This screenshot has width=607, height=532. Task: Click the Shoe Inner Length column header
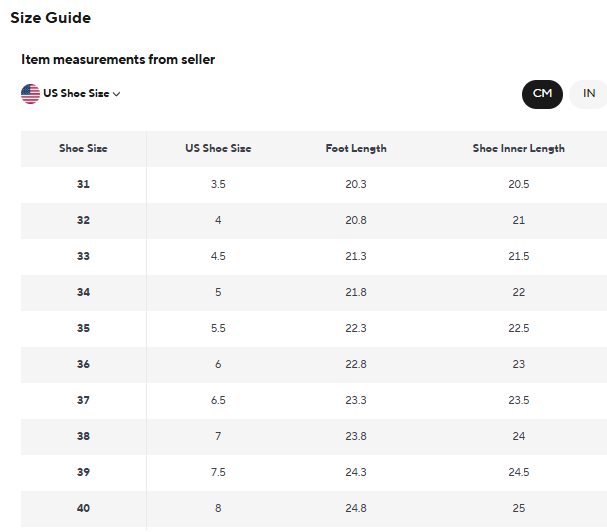[518, 148]
